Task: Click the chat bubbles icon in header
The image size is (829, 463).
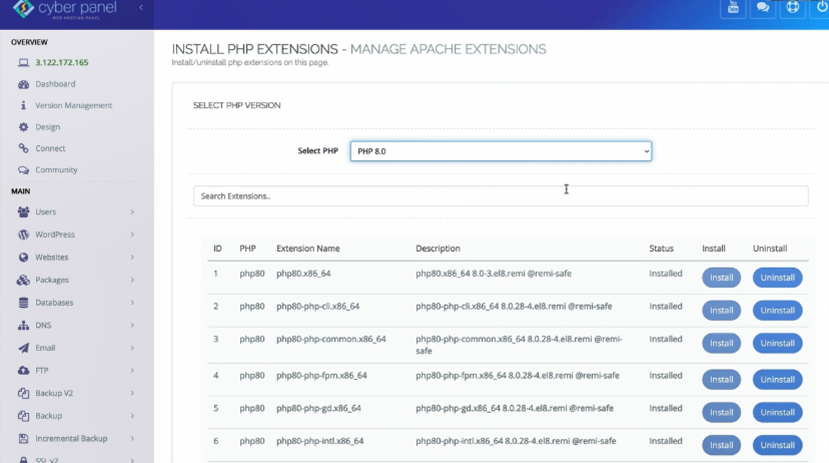Action: [762, 8]
